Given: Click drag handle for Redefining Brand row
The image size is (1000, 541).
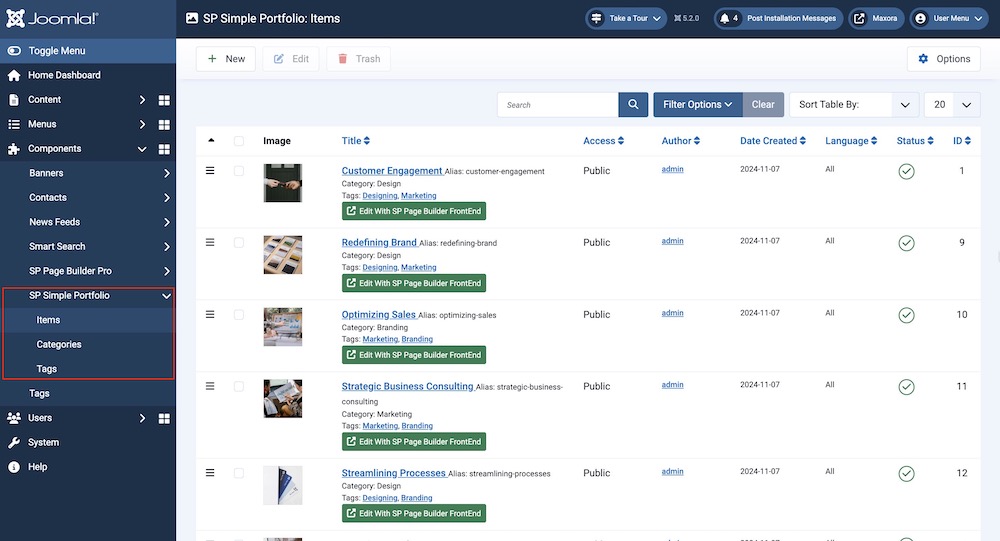Looking at the screenshot, I should (x=210, y=242).
